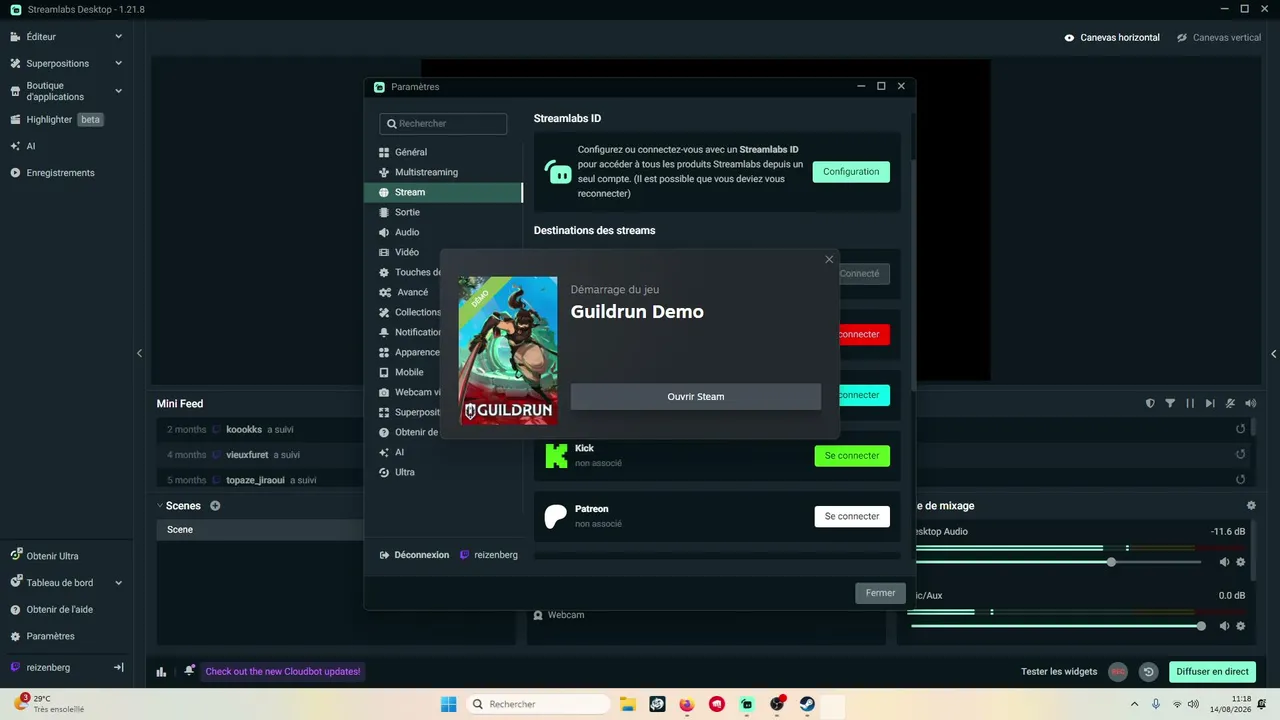Click the Kick platform logo
The height and width of the screenshot is (720, 1280).
(x=556, y=456)
